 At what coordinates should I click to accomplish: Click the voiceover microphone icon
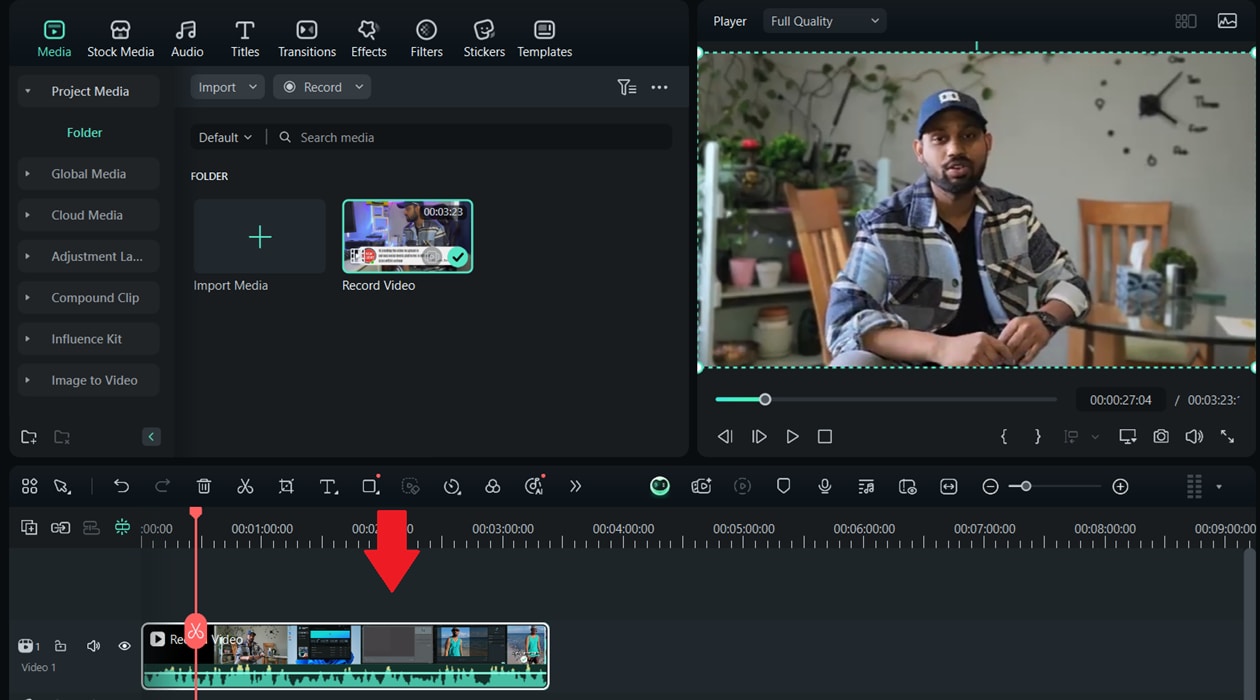tap(824, 487)
